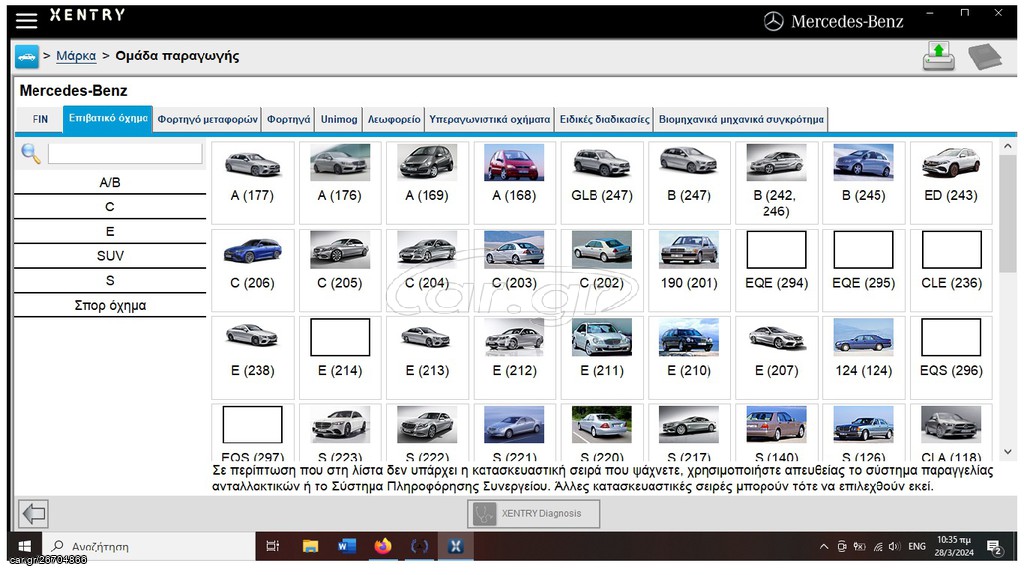1024x575 pixels.
Task: Choose the E (213) model series
Action: pyautogui.click(x=427, y=357)
